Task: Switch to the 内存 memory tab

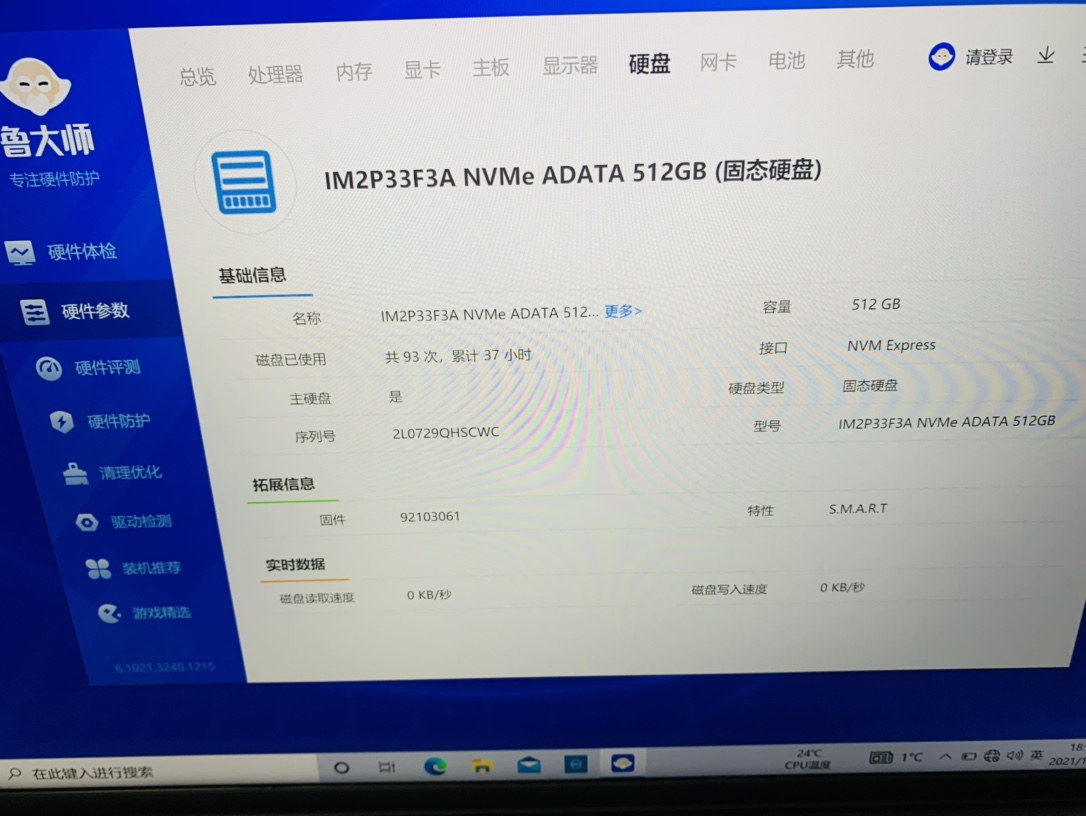Action: pos(354,71)
